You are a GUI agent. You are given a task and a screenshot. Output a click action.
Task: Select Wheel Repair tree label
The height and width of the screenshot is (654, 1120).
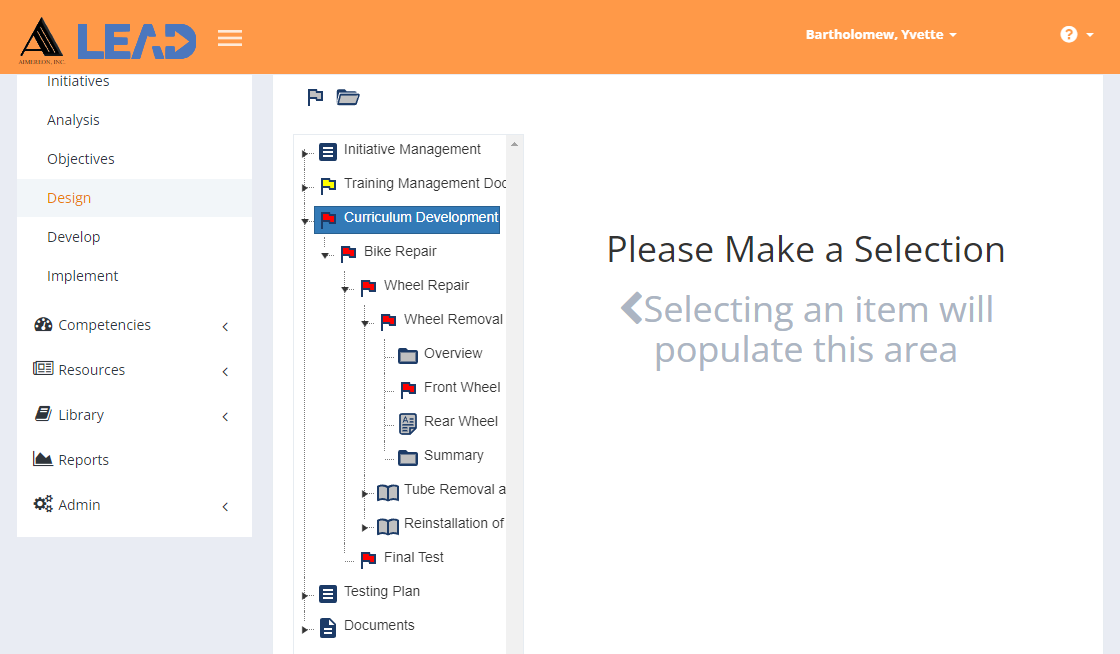(426, 286)
